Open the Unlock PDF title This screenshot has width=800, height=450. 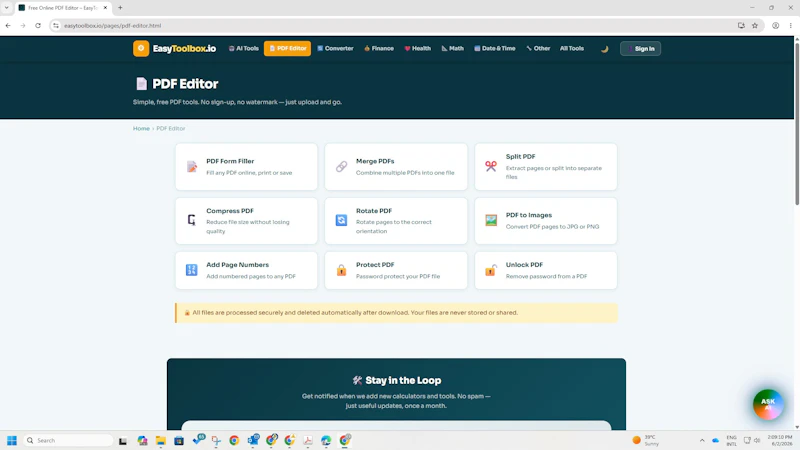tap(524, 265)
